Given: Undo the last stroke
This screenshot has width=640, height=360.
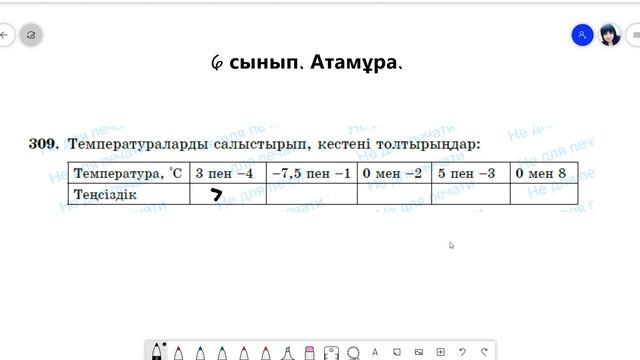Looking at the screenshot, I should [462, 352].
